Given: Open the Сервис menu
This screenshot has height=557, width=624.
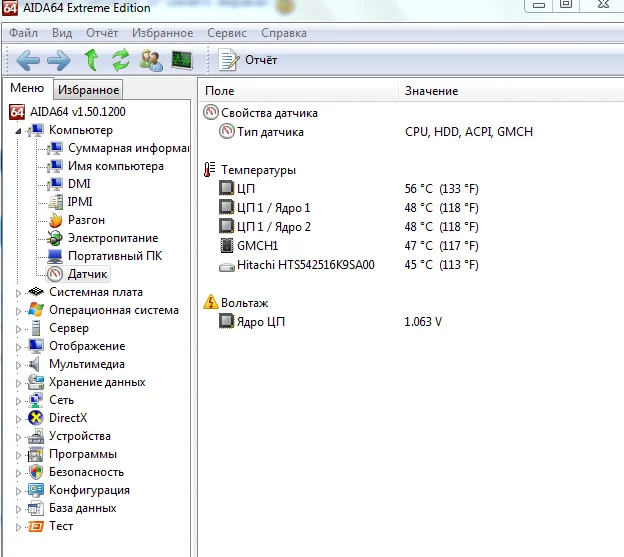Looking at the screenshot, I should click(227, 33).
